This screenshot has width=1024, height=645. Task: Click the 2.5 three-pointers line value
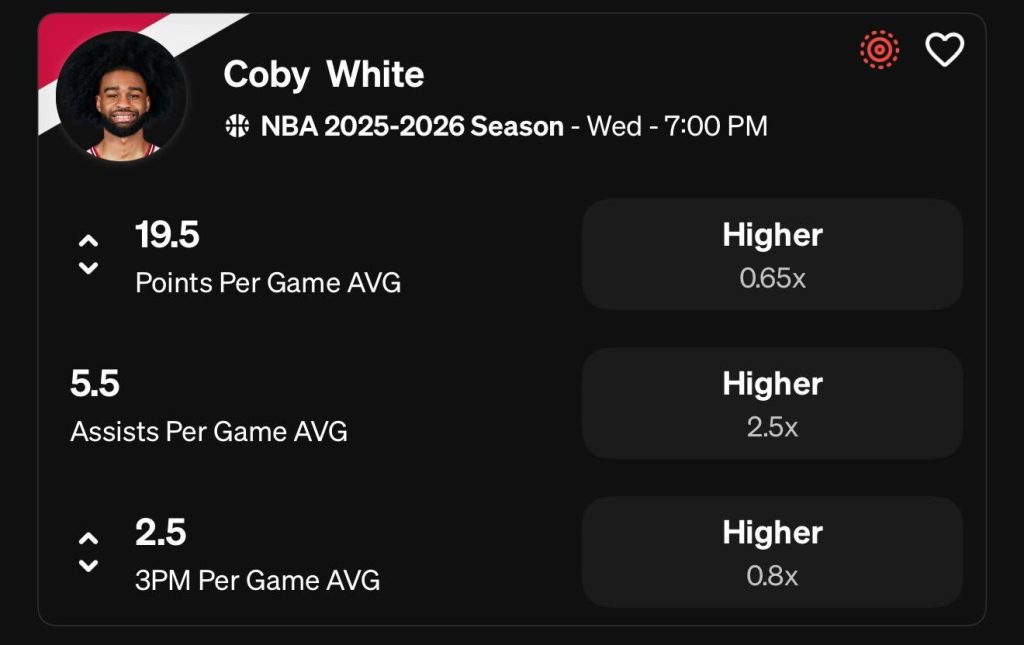pos(161,533)
